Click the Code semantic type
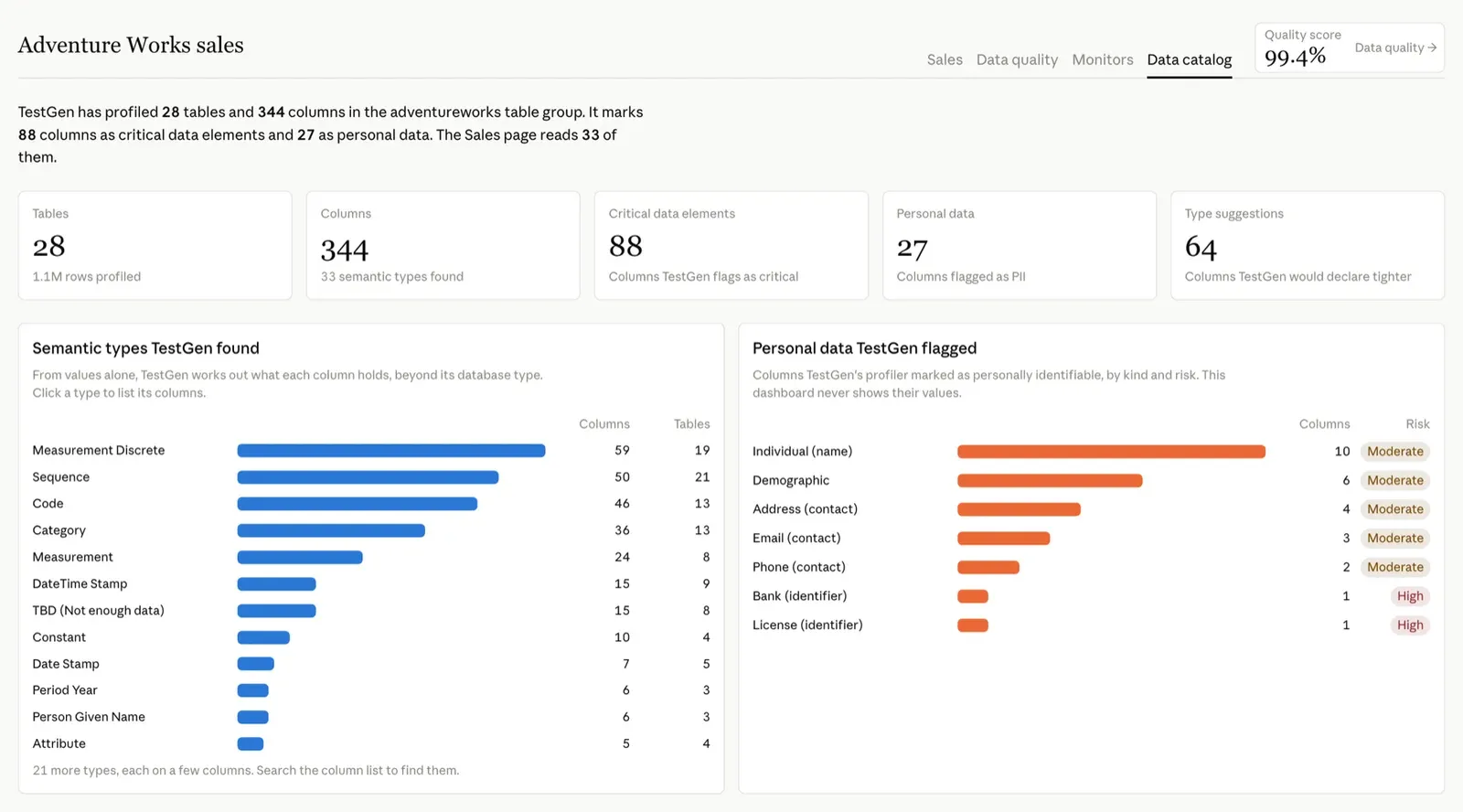 click(x=371, y=503)
